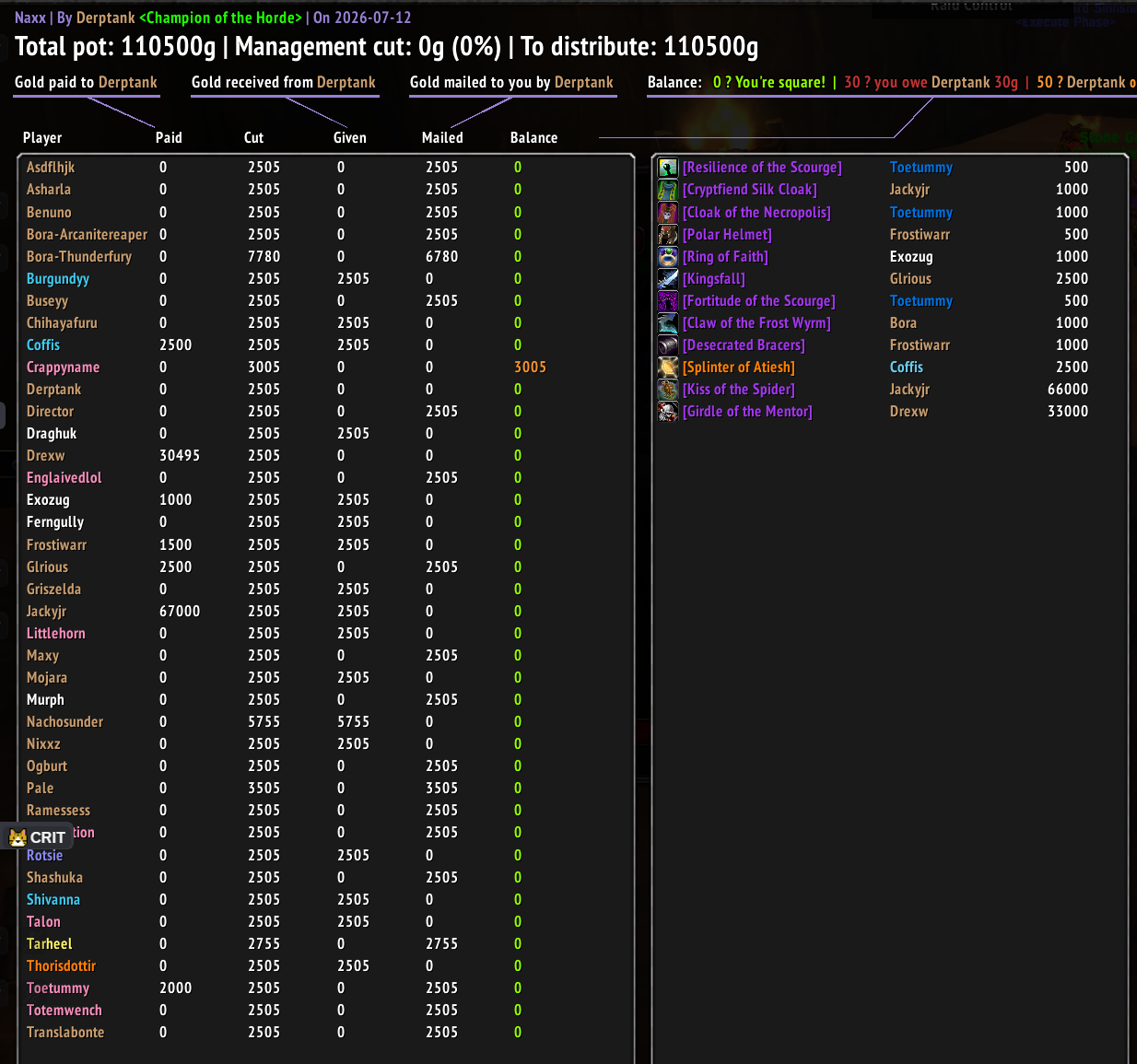Click the Splinter of Atiesh item icon
The width and height of the screenshot is (1137, 1064).
668,367
